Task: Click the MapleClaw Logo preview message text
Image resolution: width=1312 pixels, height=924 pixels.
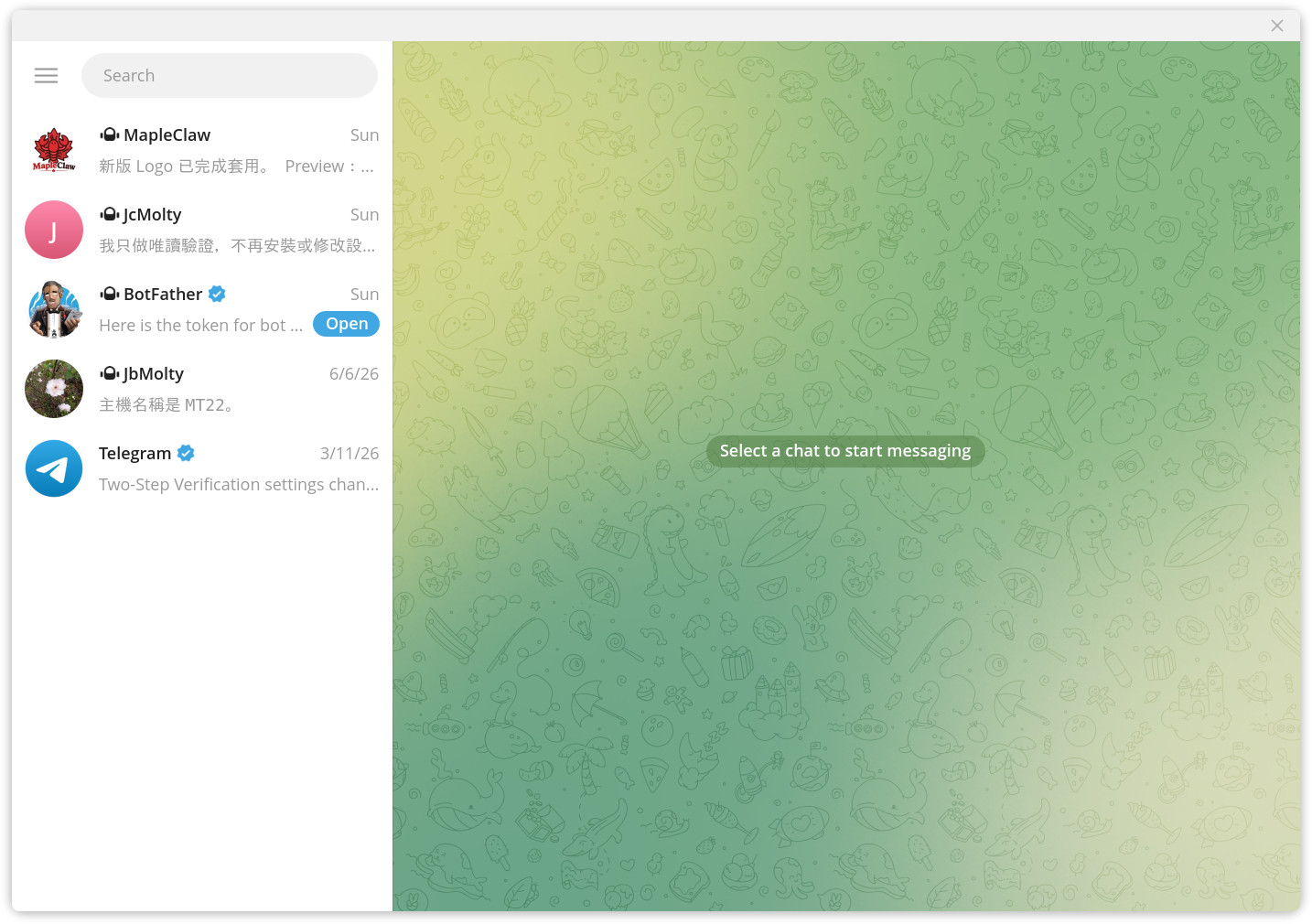Action: [x=236, y=167]
